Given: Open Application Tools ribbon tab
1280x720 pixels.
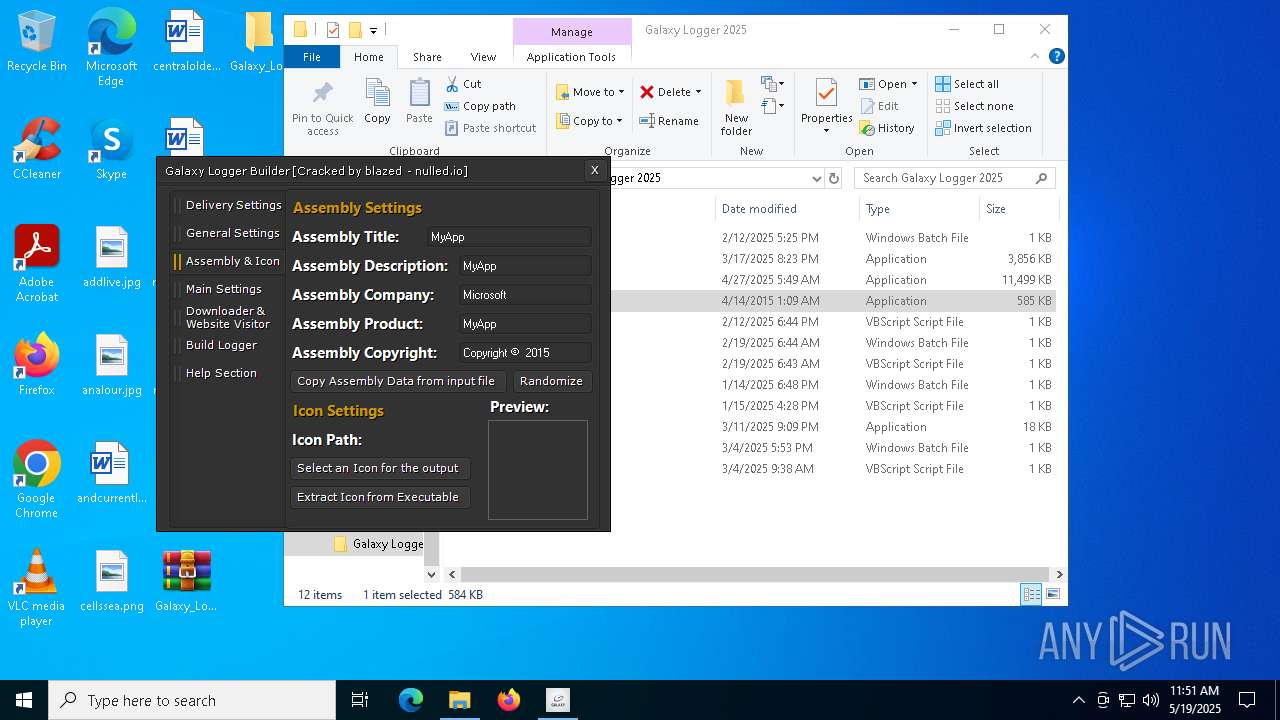Looking at the screenshot, I should [x=571, y=57].
